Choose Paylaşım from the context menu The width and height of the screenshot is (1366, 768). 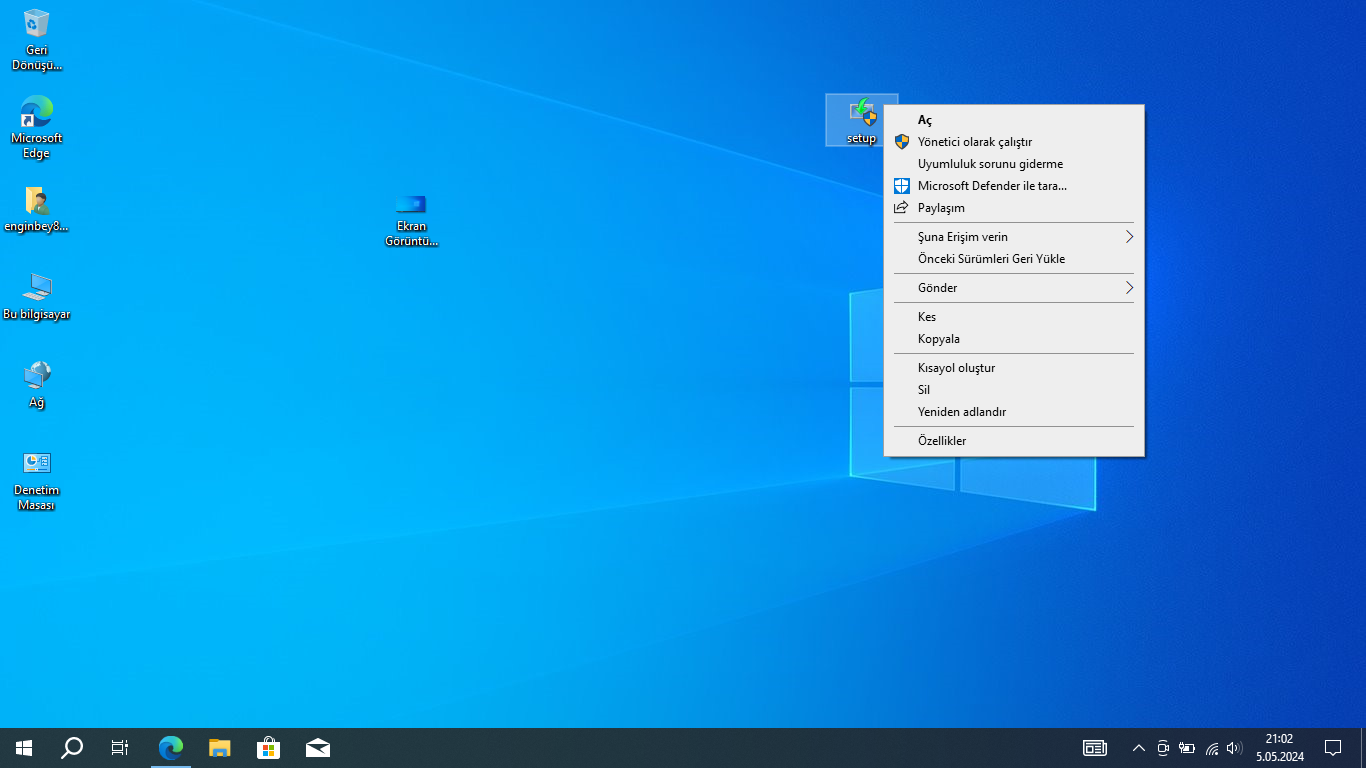click(x=1014, y=208)
